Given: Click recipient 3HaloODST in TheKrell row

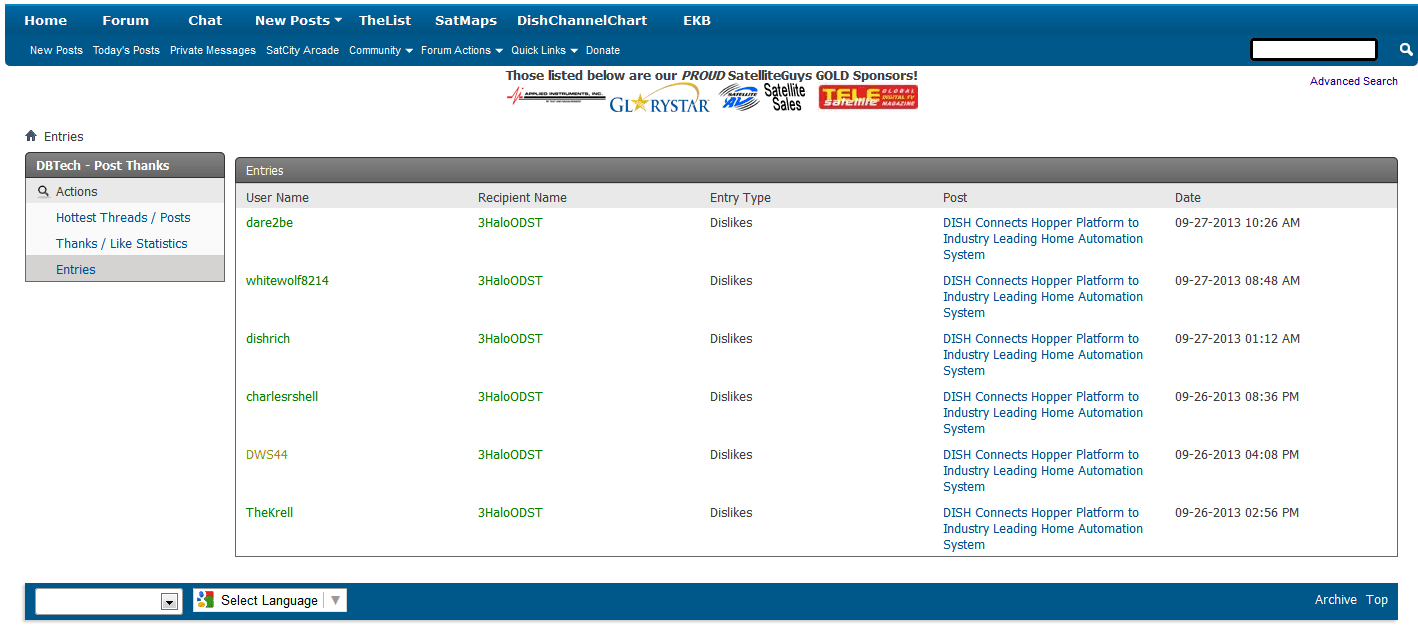Looking at the screenshot, I should point(510,512).
